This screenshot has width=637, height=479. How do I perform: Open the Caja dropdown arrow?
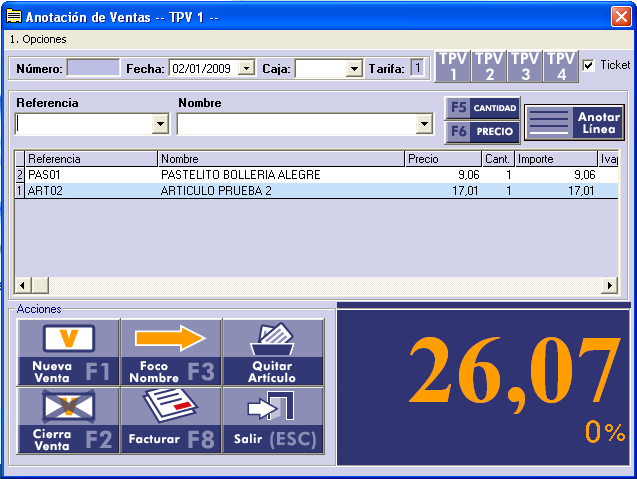point(354,68)
